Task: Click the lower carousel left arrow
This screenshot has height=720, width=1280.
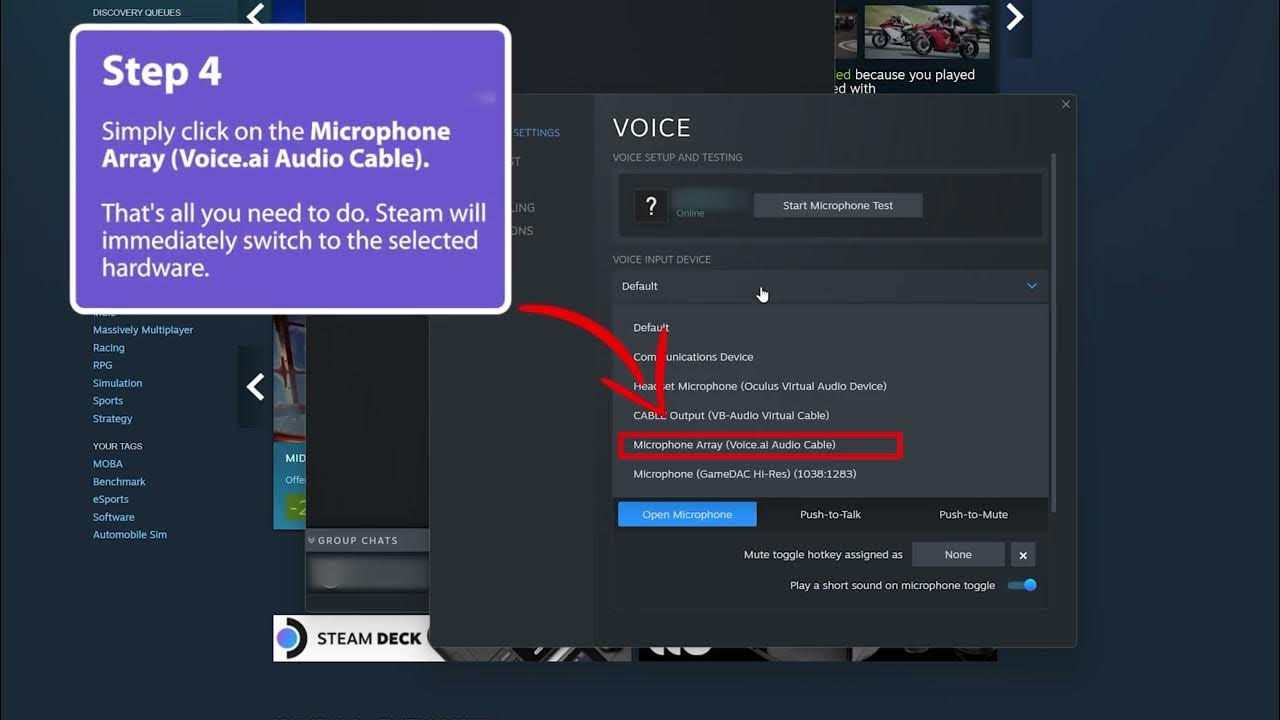Action: coord(256,387)
